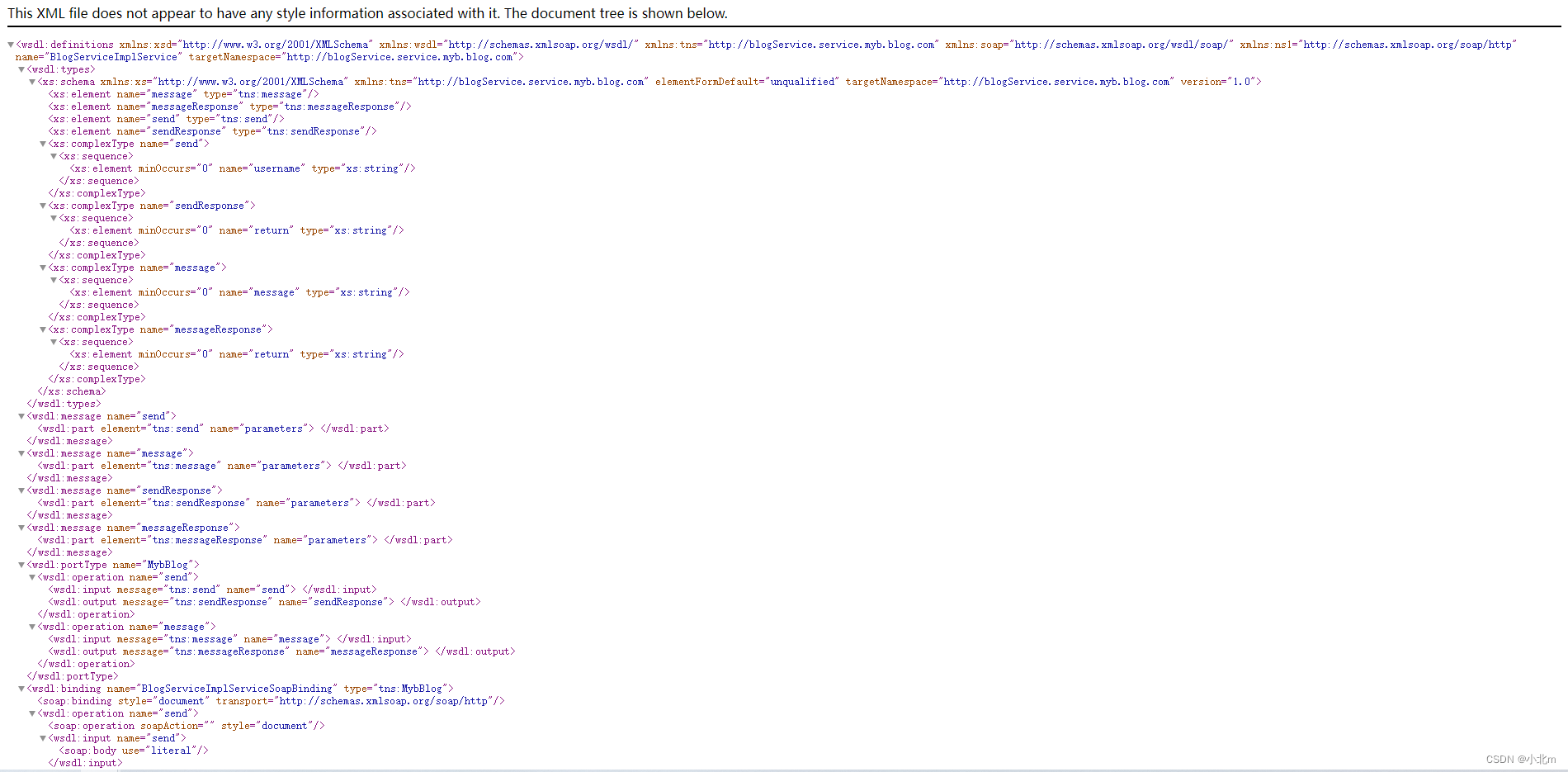Click wsdl:part element="tns:send" line

213,429
